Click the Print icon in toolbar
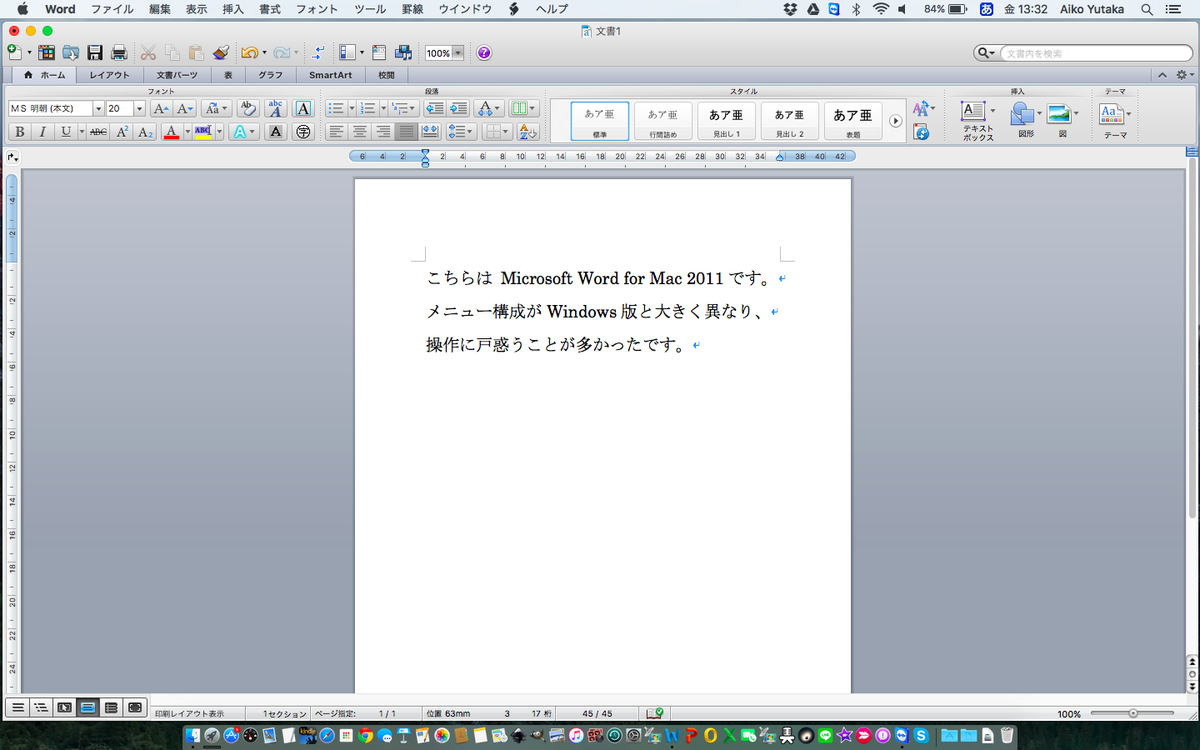Viewport: 1200px width, 750px height. (119, 52)
